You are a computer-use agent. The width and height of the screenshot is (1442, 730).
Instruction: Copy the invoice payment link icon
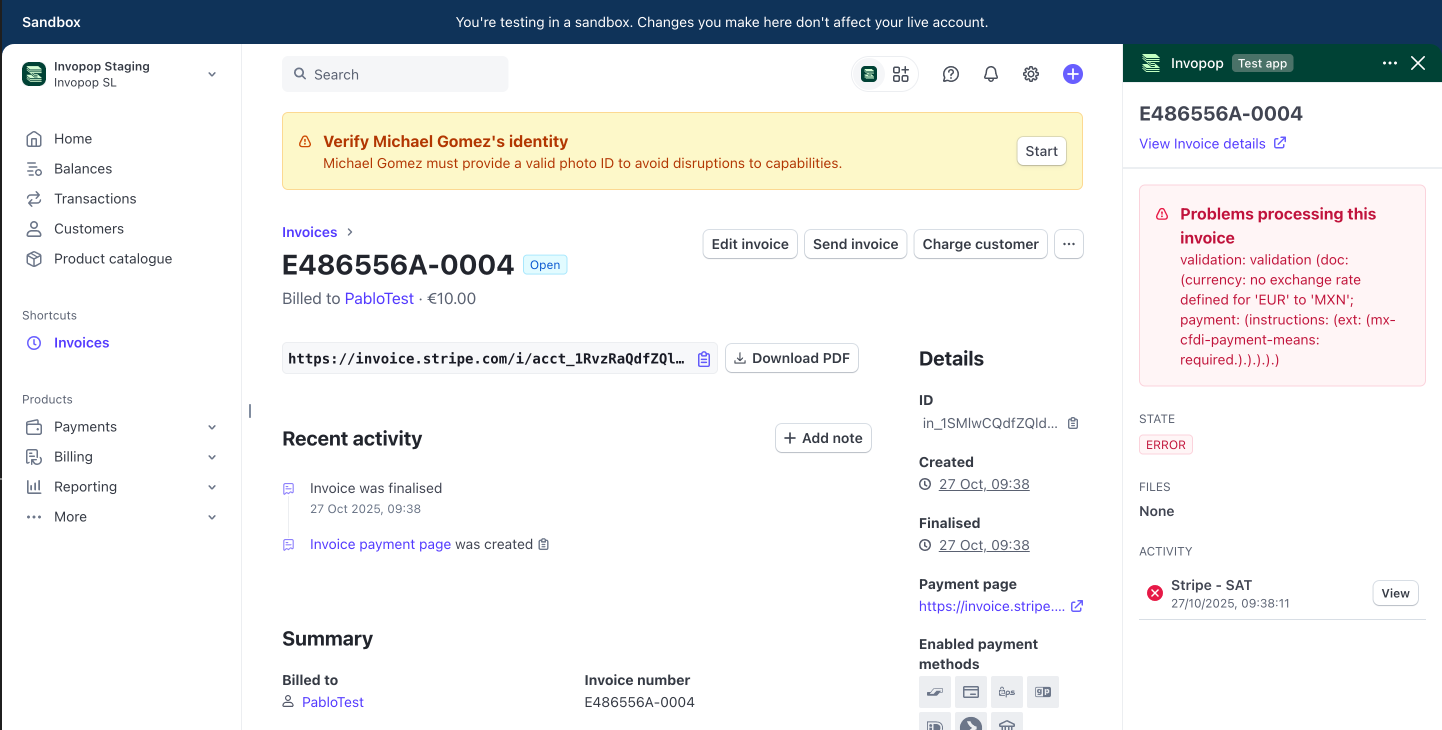[x=703, y=358]
